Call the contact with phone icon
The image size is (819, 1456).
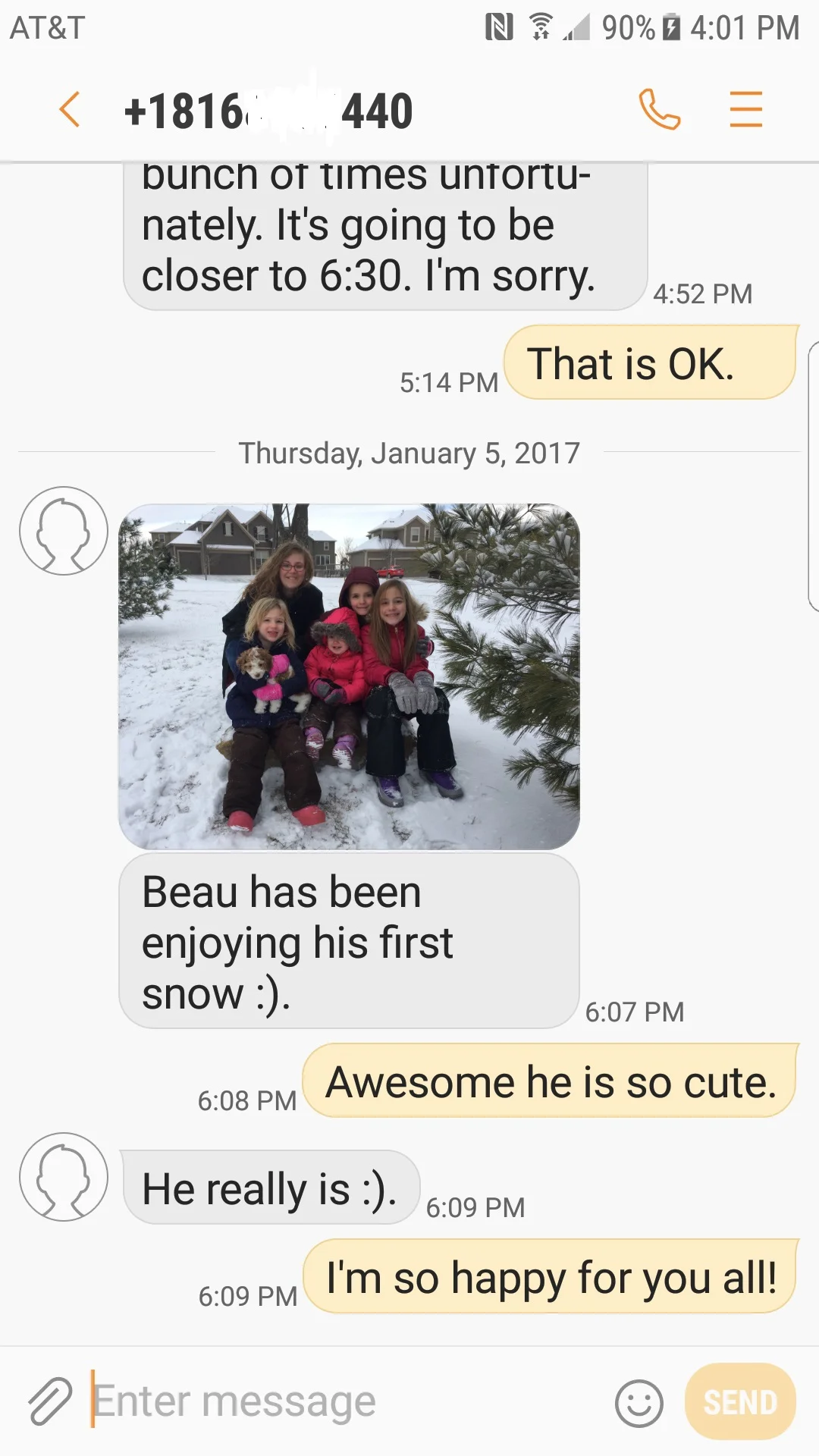point(659,109)
